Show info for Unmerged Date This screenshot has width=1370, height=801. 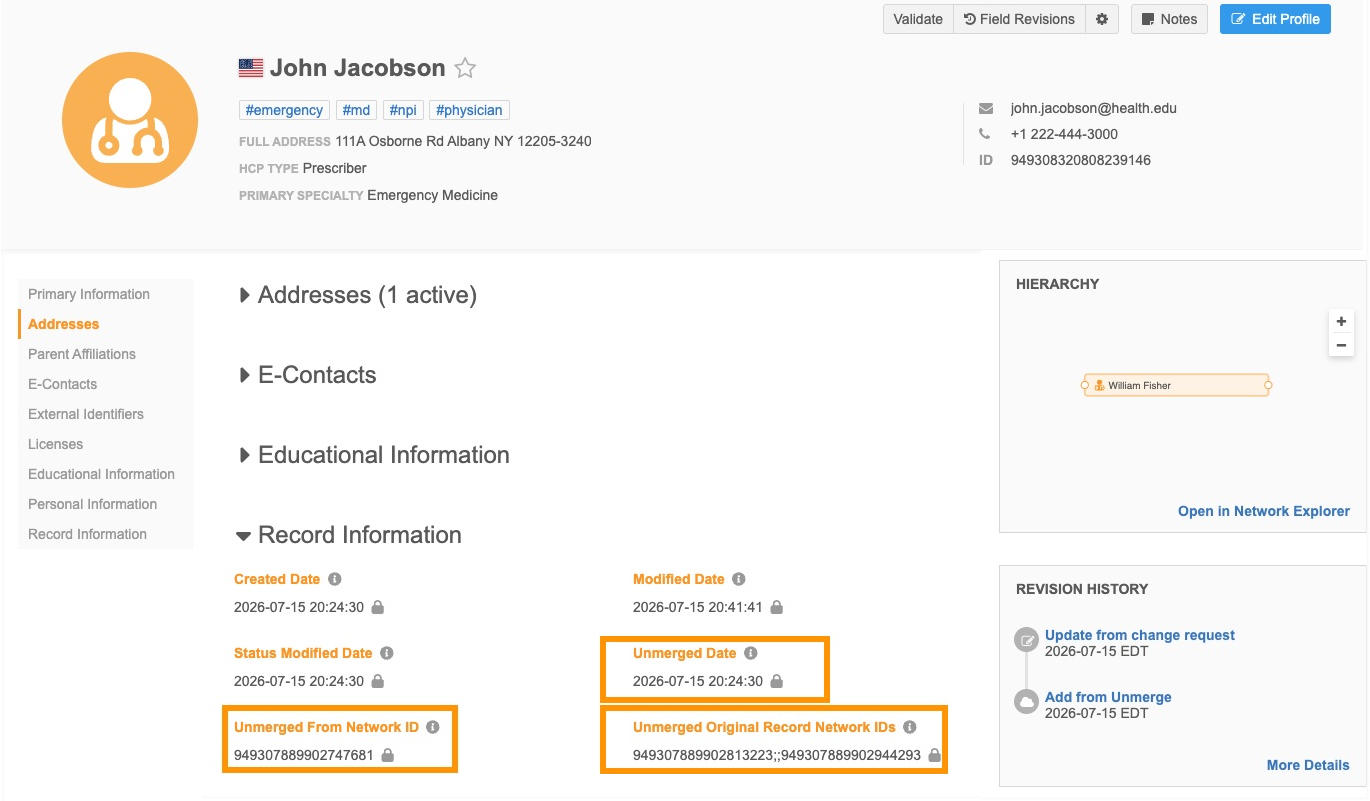[x=751, y=653]
